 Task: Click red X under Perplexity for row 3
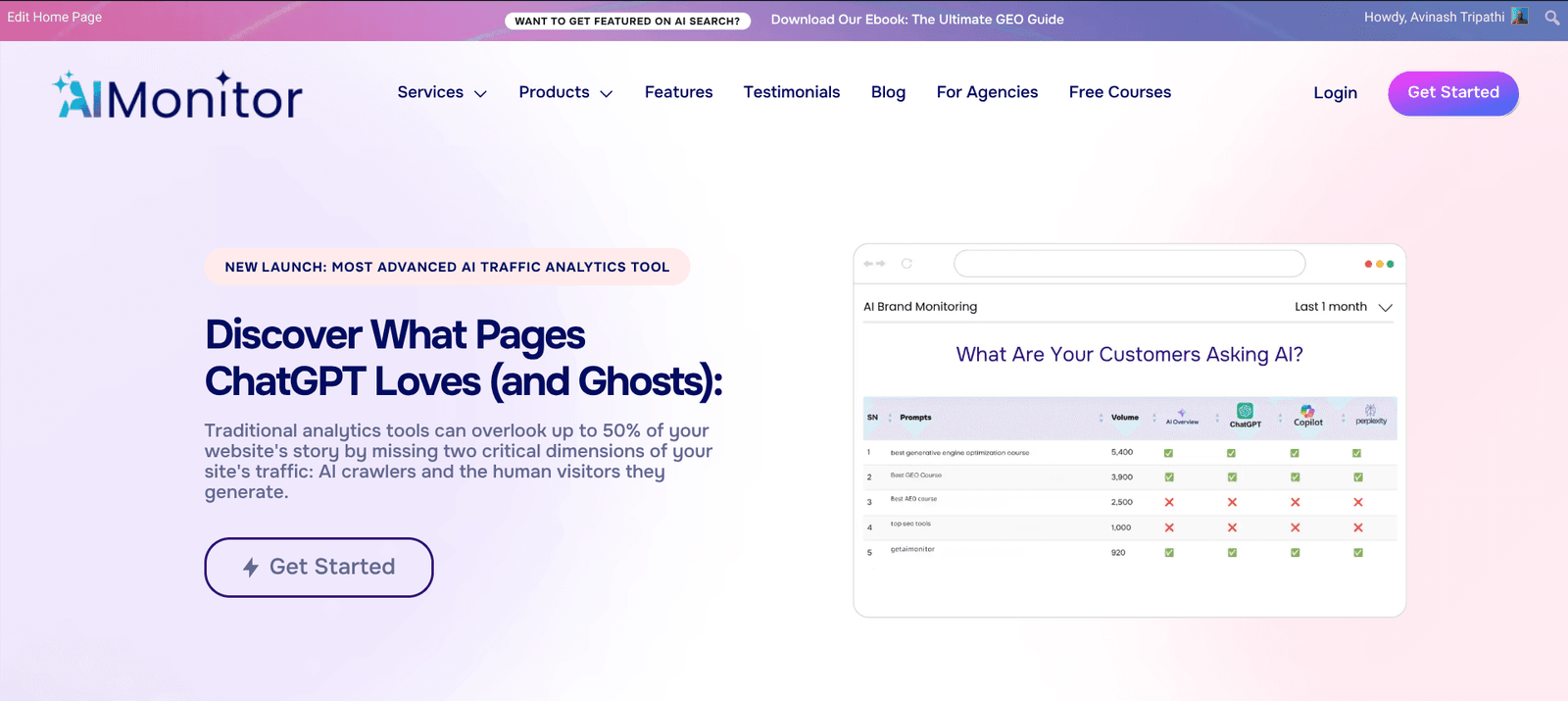(1358, 502)
